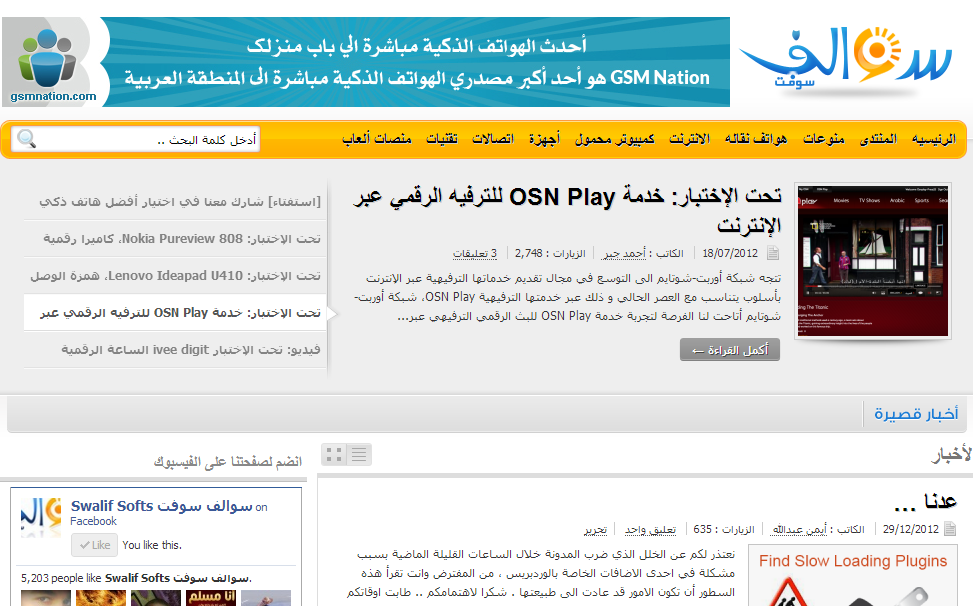973x606 pixels.
Task: Click the document icon beside 29/12/2012
Action: click(x=950, y=529)
